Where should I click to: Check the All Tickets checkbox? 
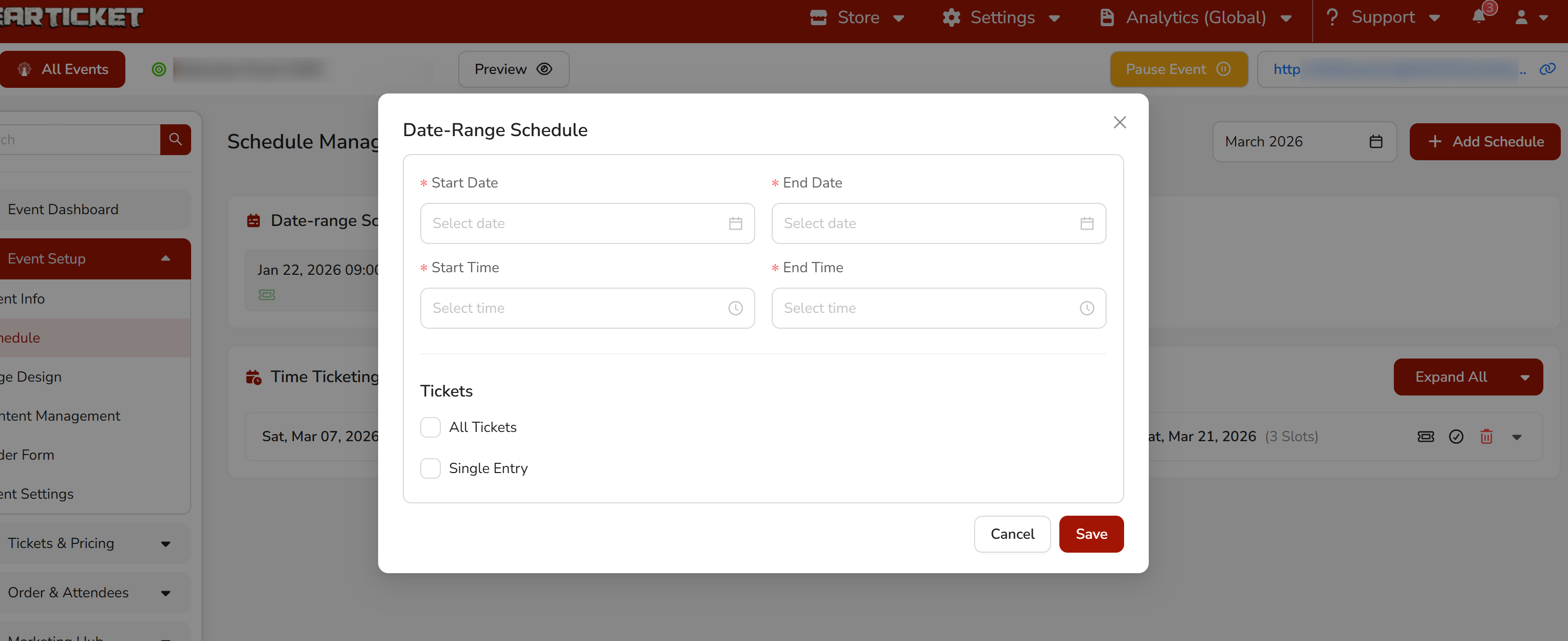pos(431,427)
